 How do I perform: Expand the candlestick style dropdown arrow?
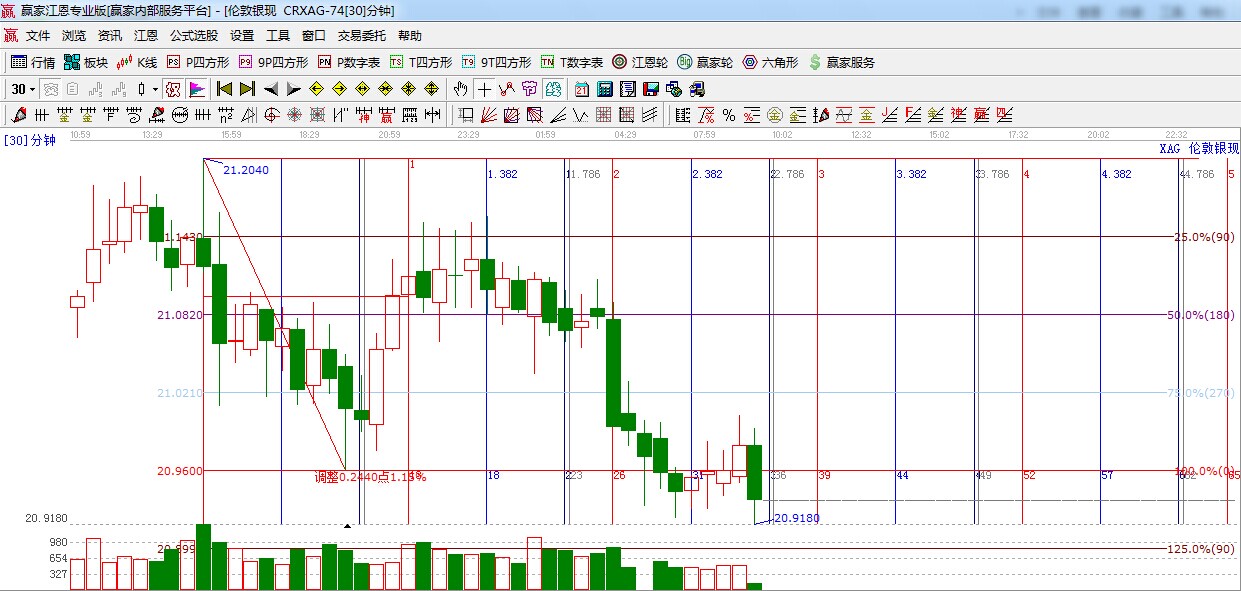155,89
